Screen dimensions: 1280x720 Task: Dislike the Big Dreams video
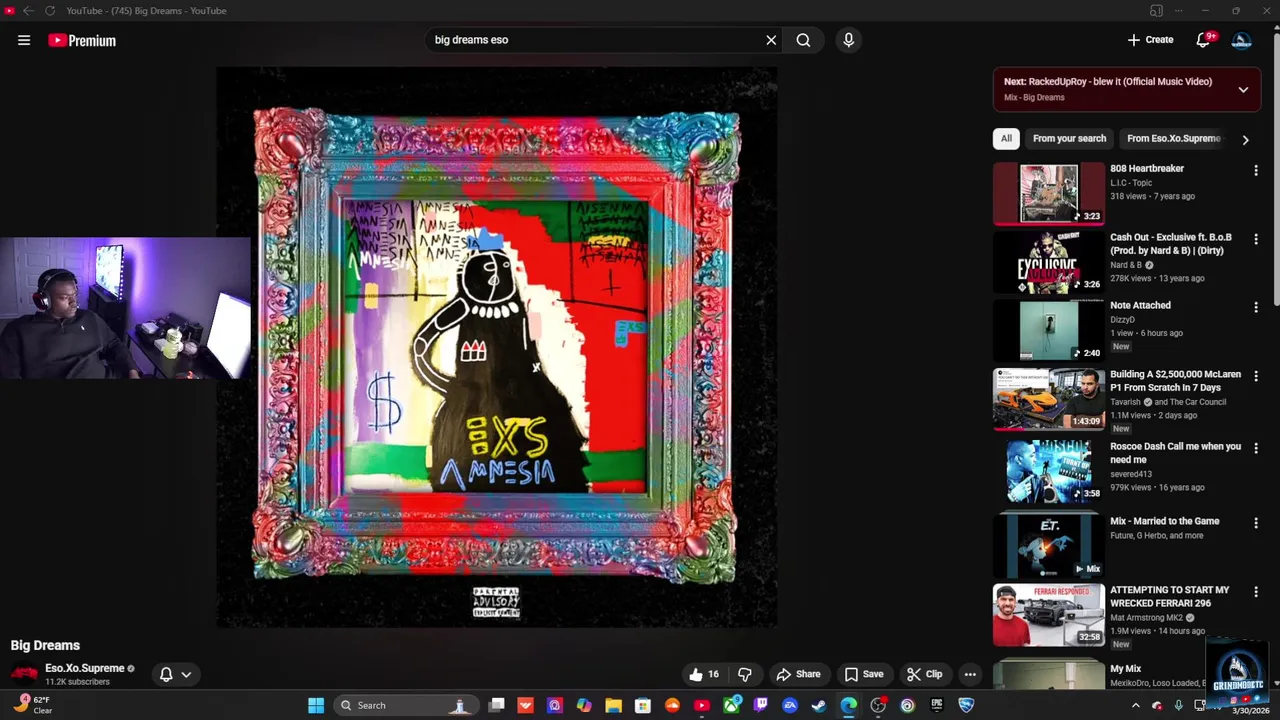click(744, 675)
